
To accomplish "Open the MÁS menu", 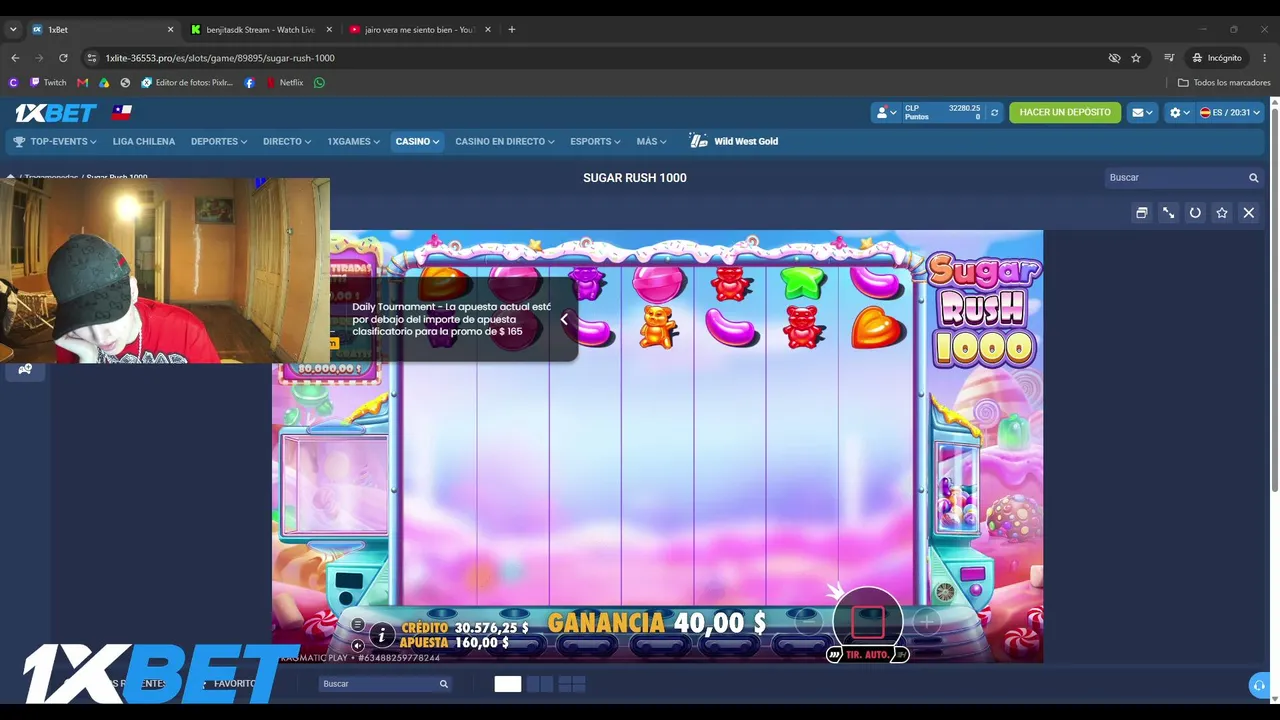I will pyautogui.click(x=651, y=142).
